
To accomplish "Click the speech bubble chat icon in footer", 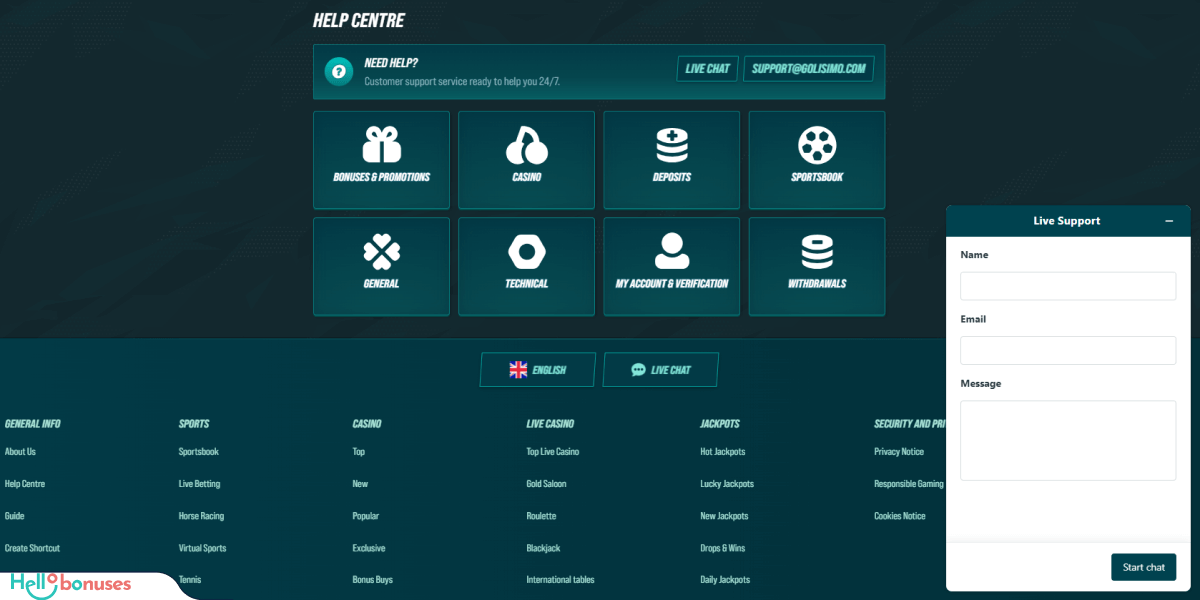I will click(x=638, y=370).
